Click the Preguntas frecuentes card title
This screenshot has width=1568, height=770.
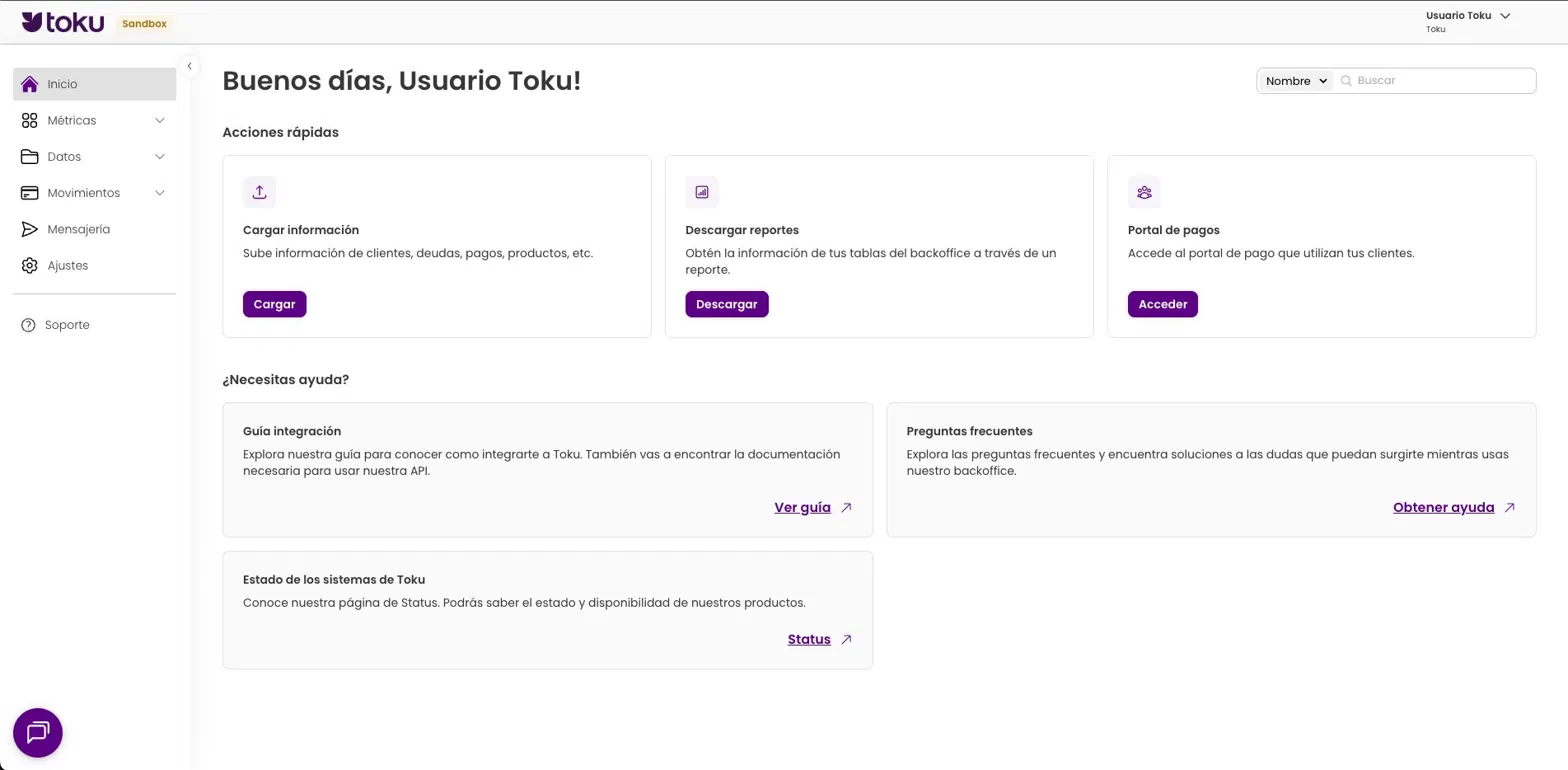[969, 431]
